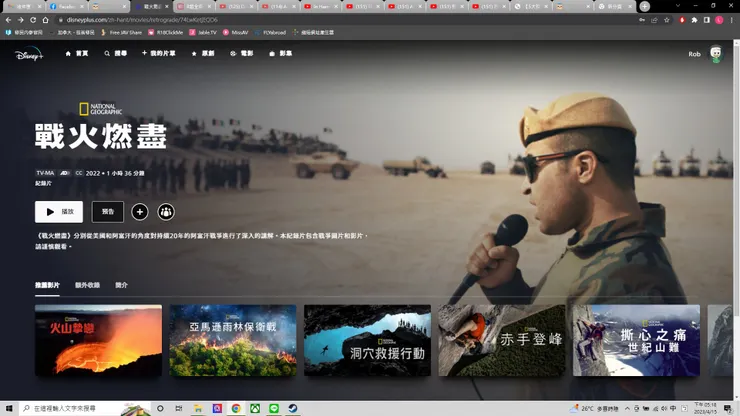
Task: Switch to the 額外收錄 tab
Action: point(87,285)
